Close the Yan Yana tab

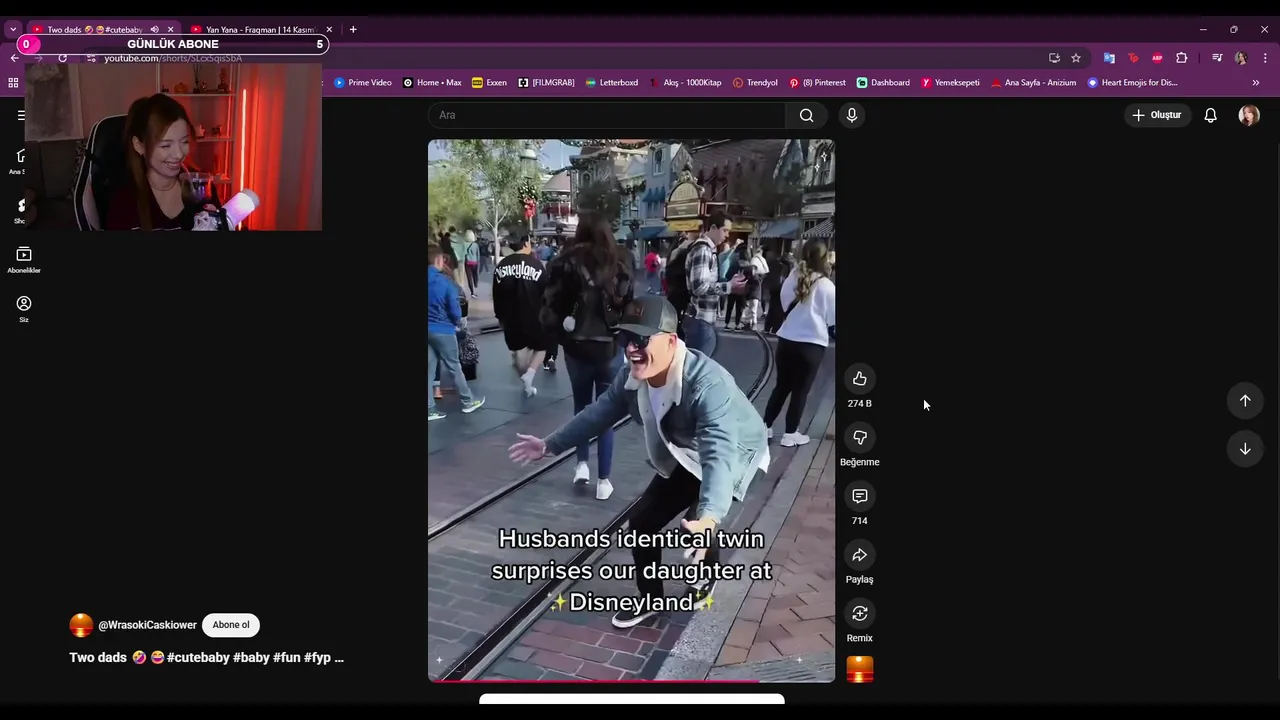coord(329,30)
